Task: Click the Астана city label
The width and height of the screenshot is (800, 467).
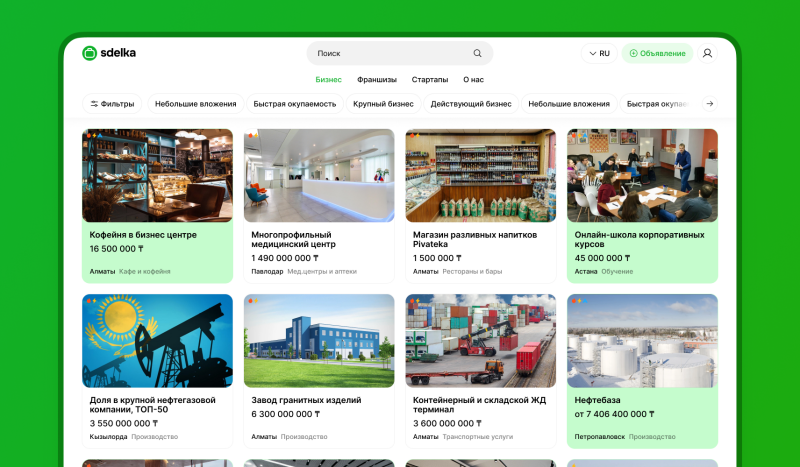Action: (x=586, y=272)
